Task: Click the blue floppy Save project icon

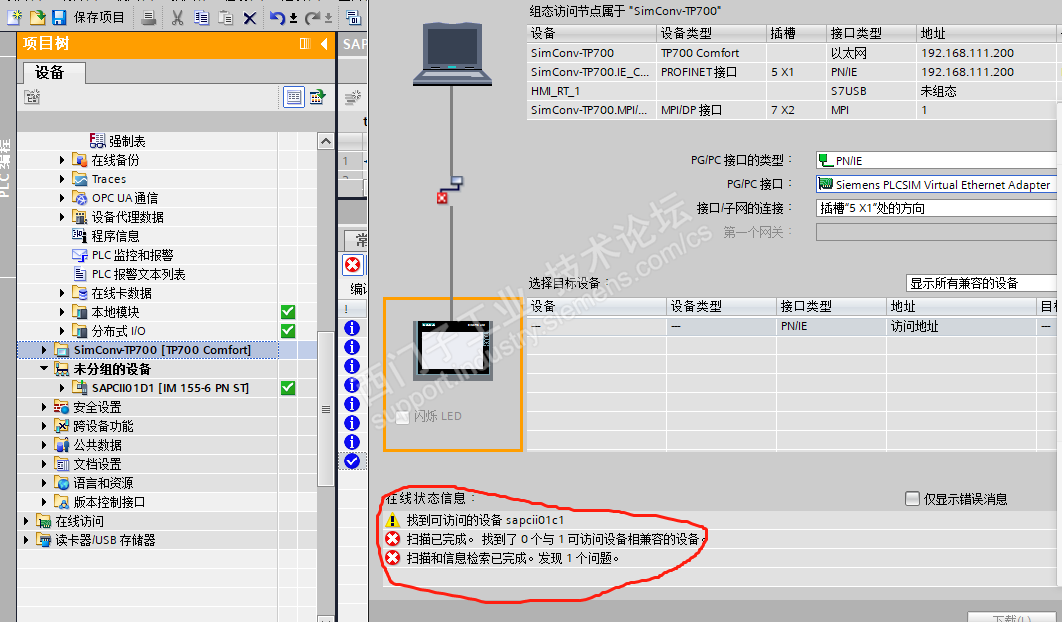Action: click(x=59, y=17)
